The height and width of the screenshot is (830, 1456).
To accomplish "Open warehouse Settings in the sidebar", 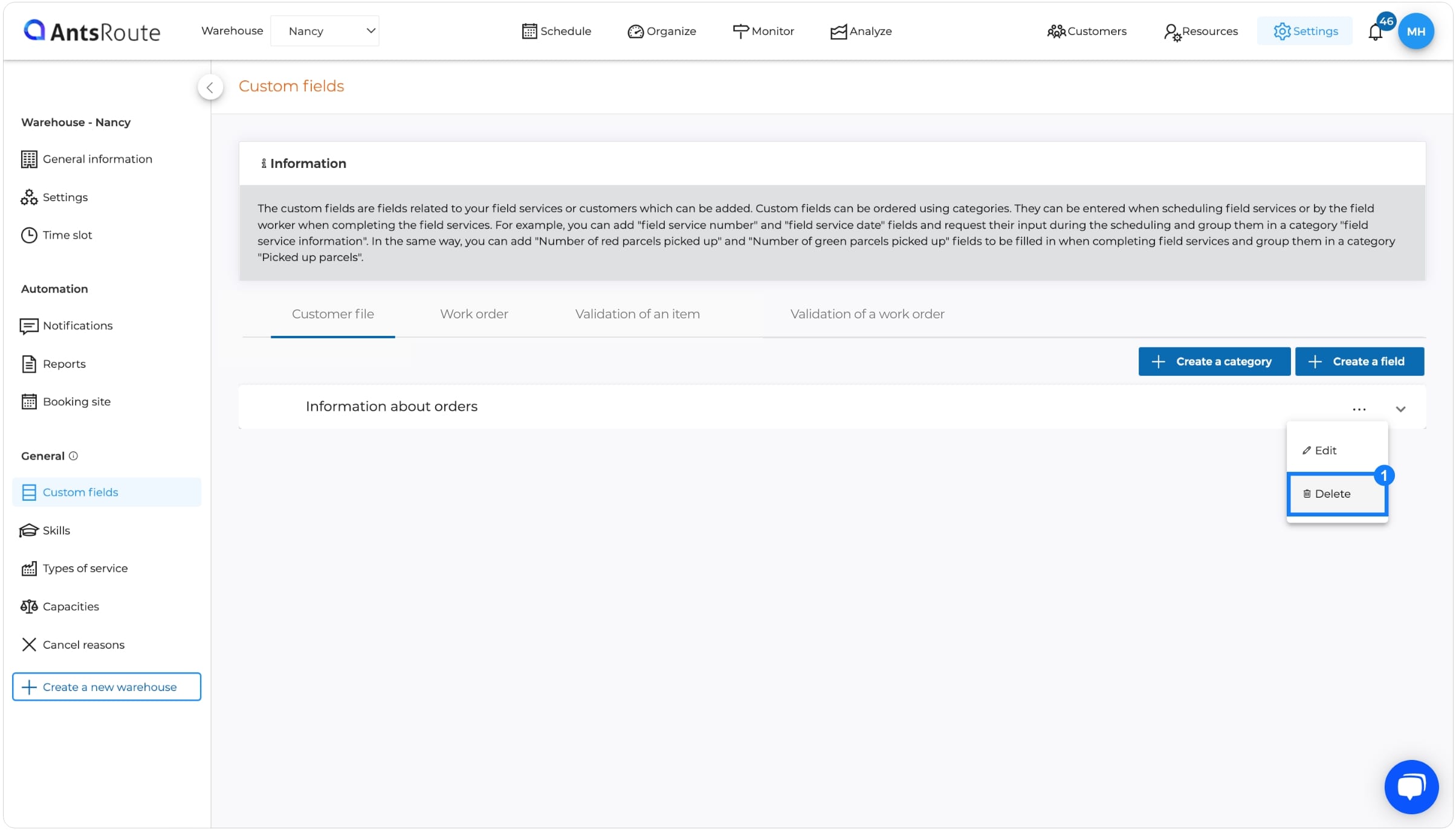I will point(54,197).
